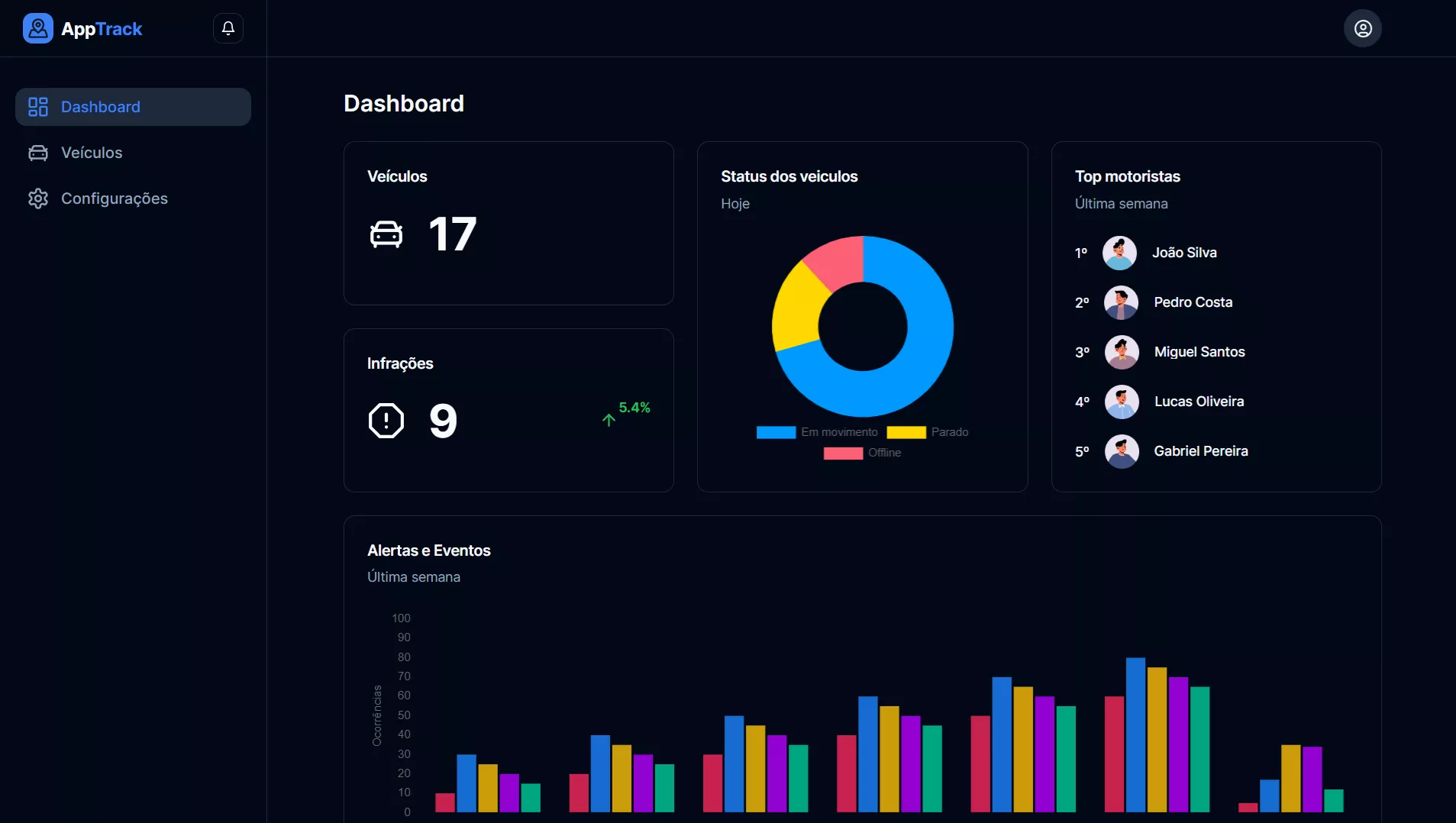Click the Lucas Oliveira driver name
This screenshot has width=1456, height=823.
1199,402
